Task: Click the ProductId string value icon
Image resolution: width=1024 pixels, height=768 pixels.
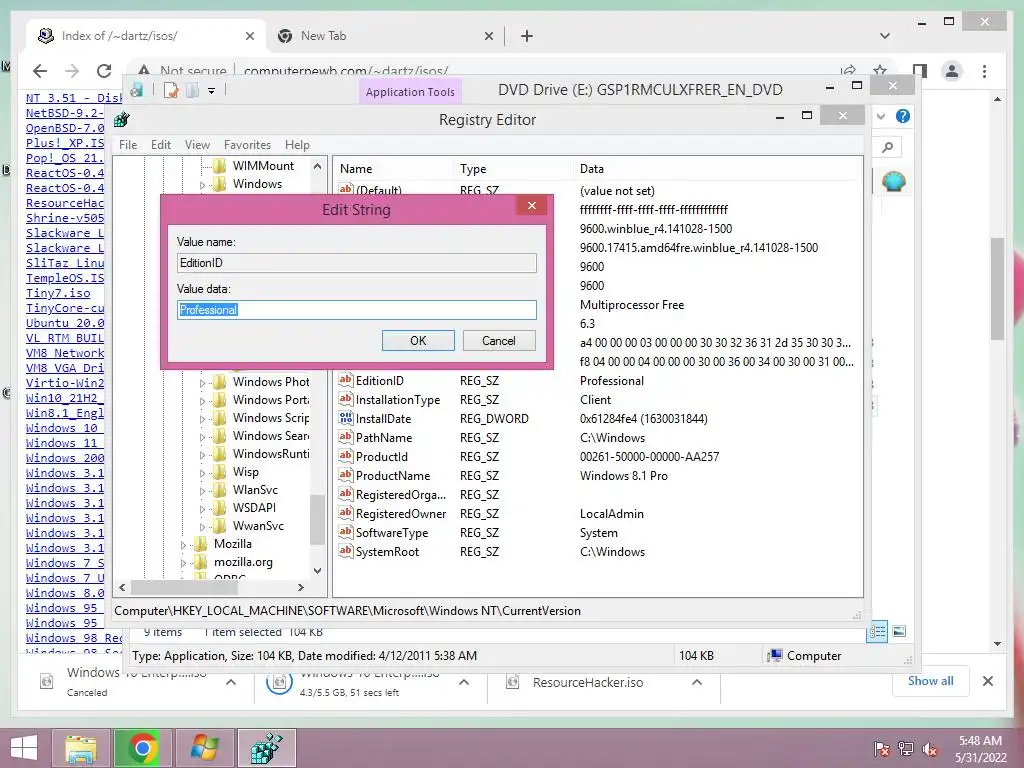Action: (345, 456)
